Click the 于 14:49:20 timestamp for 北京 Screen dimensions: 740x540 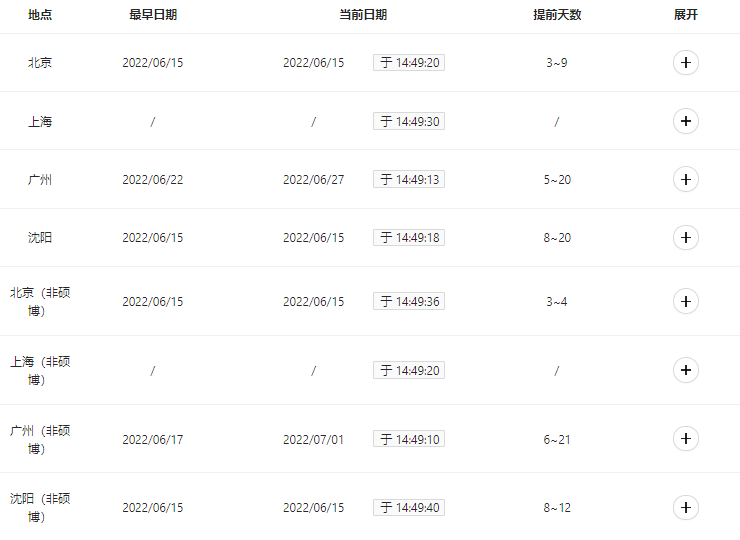[x=408, y=63]
